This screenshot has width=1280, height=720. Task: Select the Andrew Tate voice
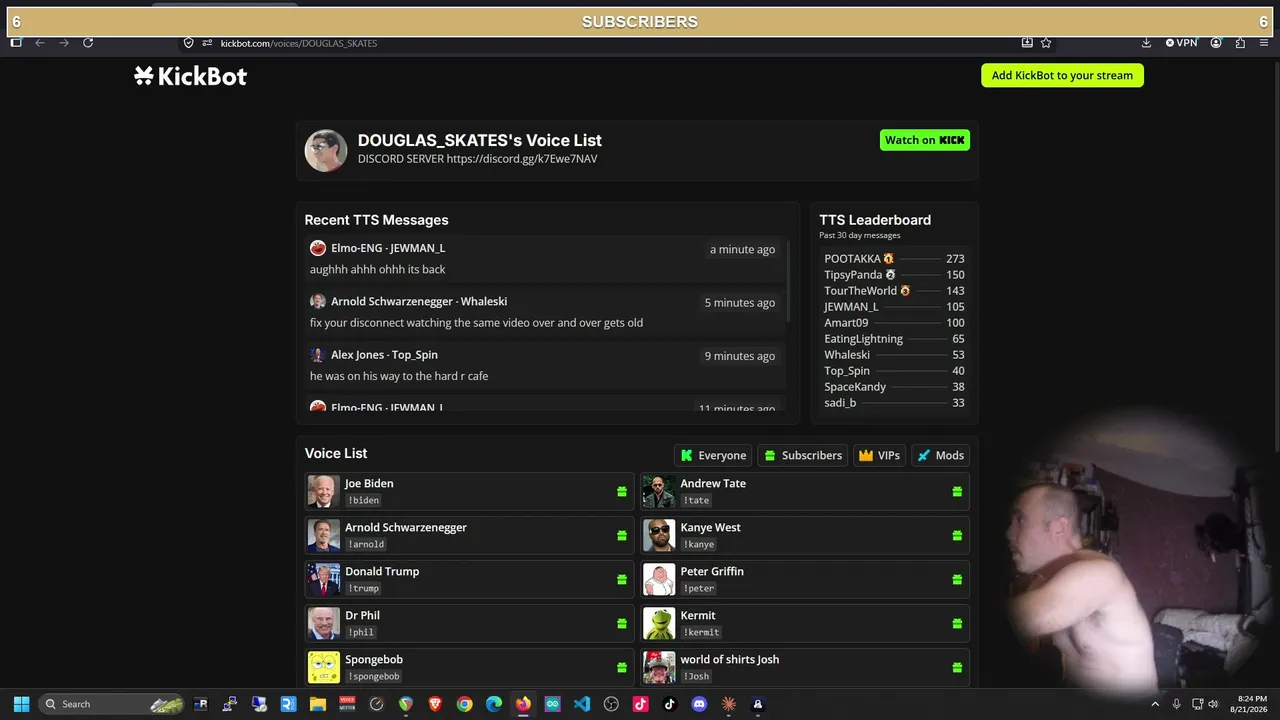805,491
